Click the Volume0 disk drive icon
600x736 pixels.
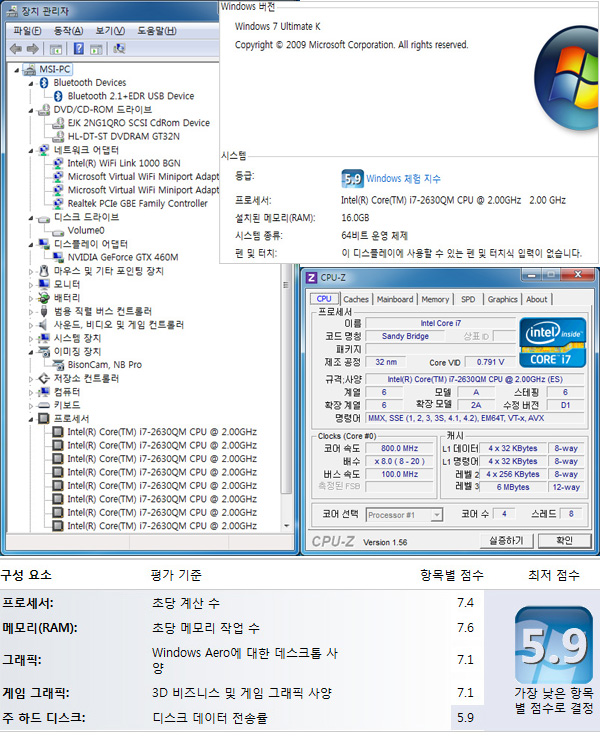[58, 232]
